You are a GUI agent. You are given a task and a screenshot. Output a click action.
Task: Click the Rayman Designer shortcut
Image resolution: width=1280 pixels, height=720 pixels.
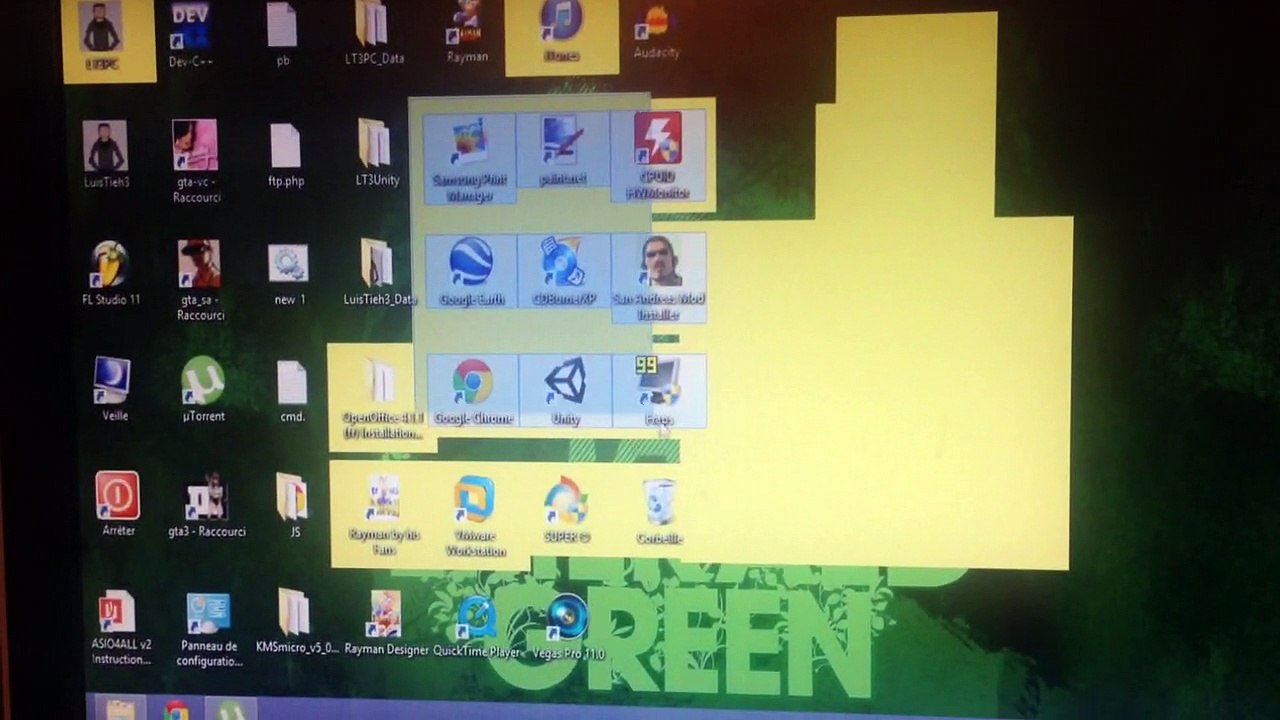tap(386, 623)
